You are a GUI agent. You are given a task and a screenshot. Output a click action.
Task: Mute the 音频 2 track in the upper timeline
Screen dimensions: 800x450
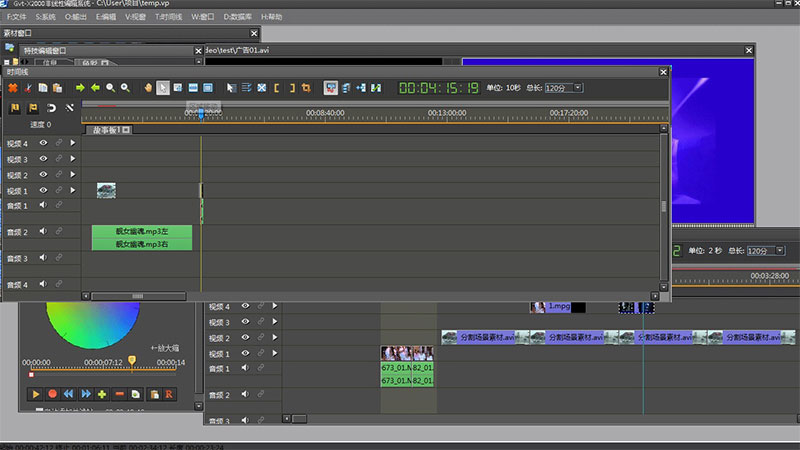[x=43, y=232]
